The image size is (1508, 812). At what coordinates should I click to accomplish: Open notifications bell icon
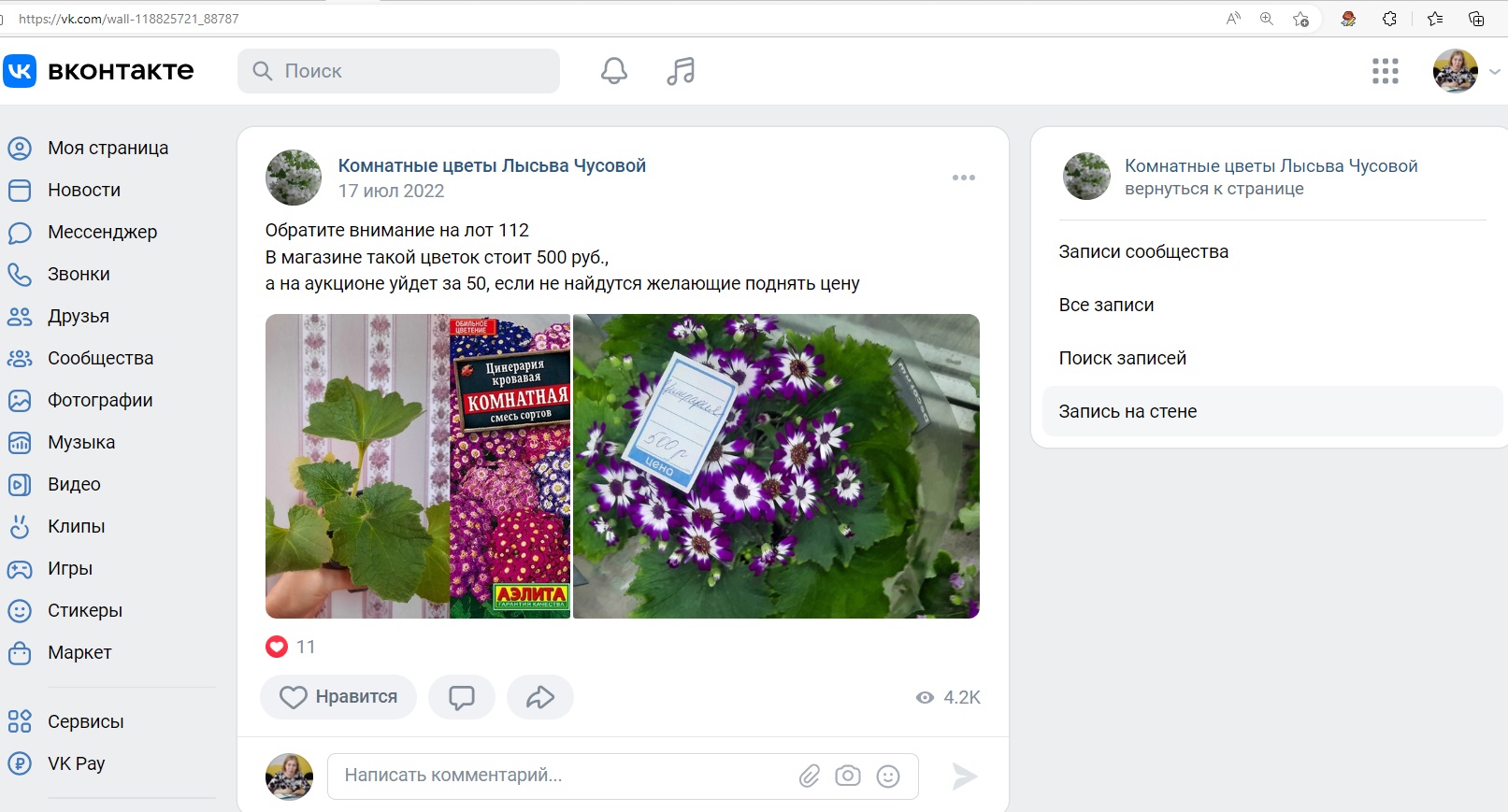pos(614,71)
